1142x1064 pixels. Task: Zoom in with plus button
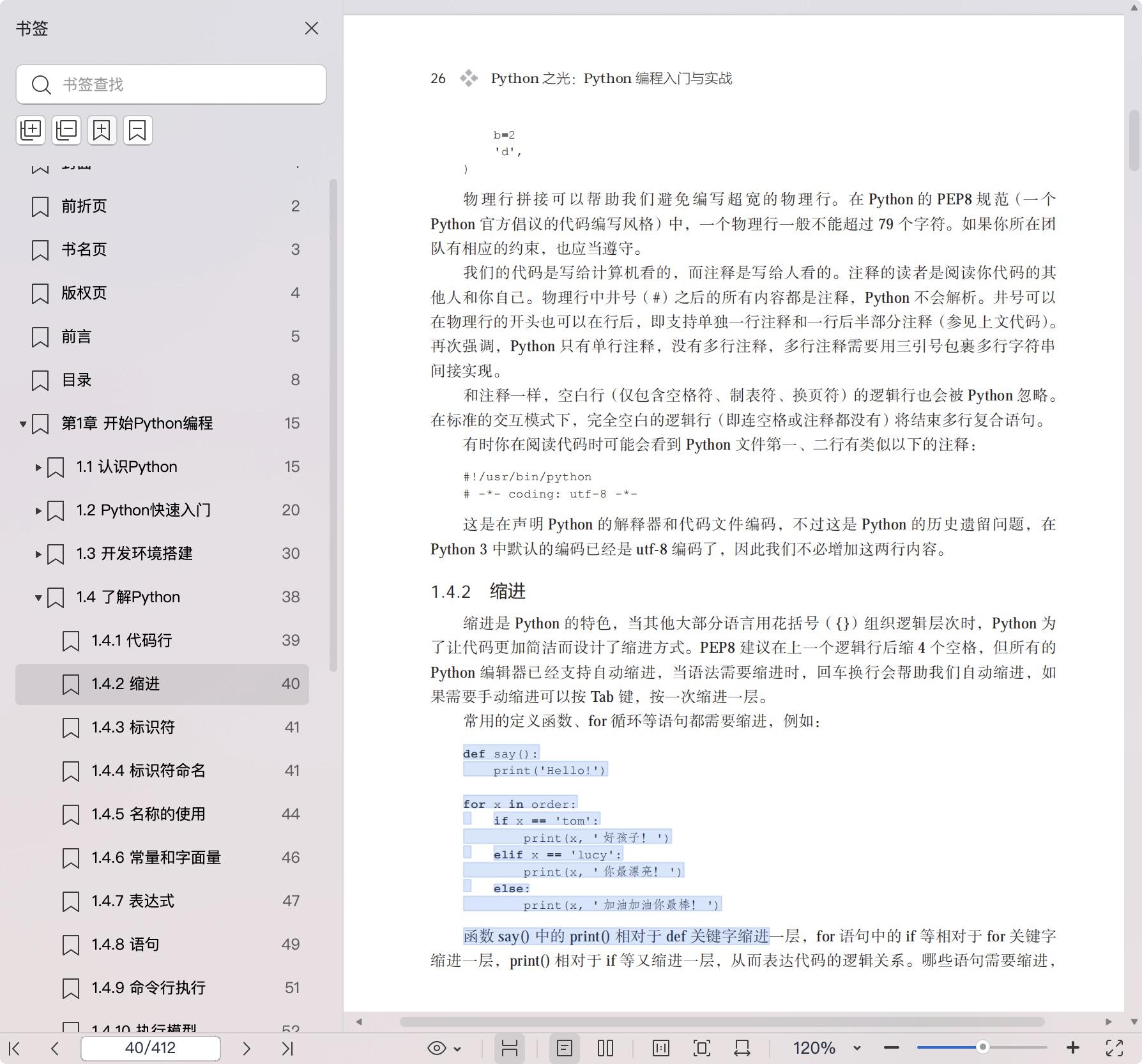1073,1048
